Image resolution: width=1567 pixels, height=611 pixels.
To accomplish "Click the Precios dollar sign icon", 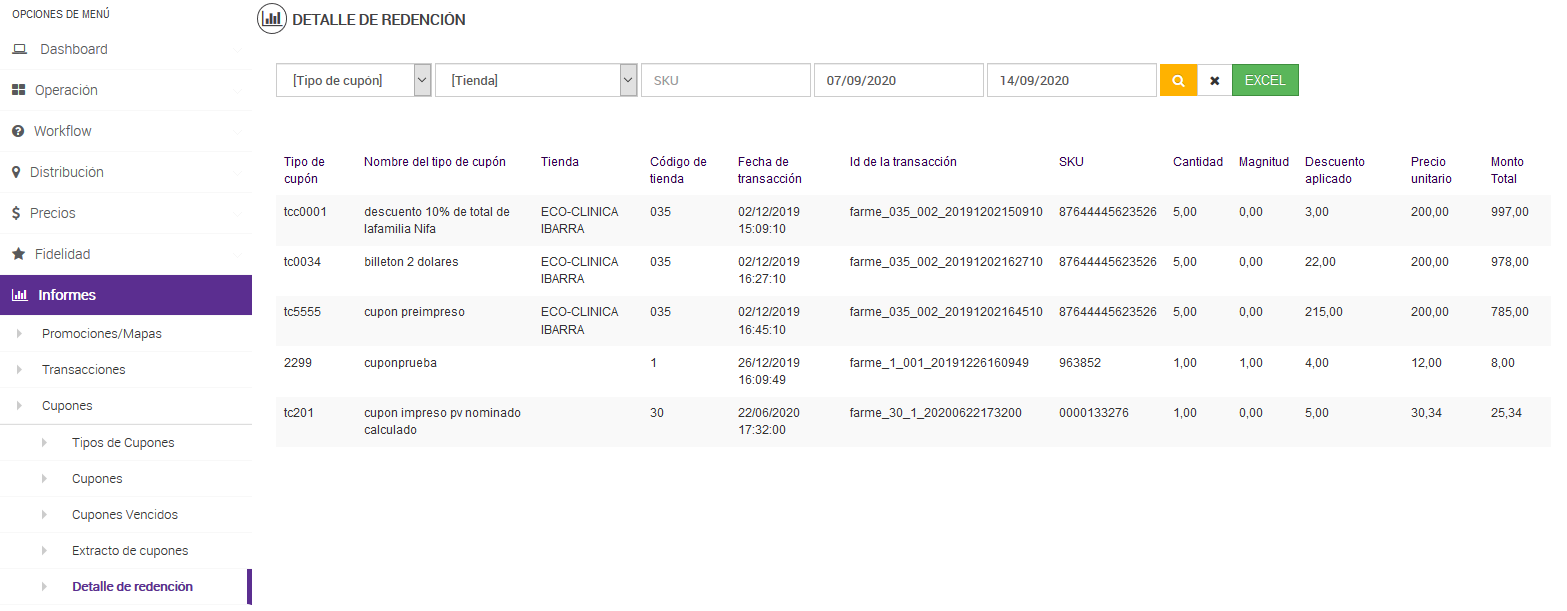I will (16, 213).
